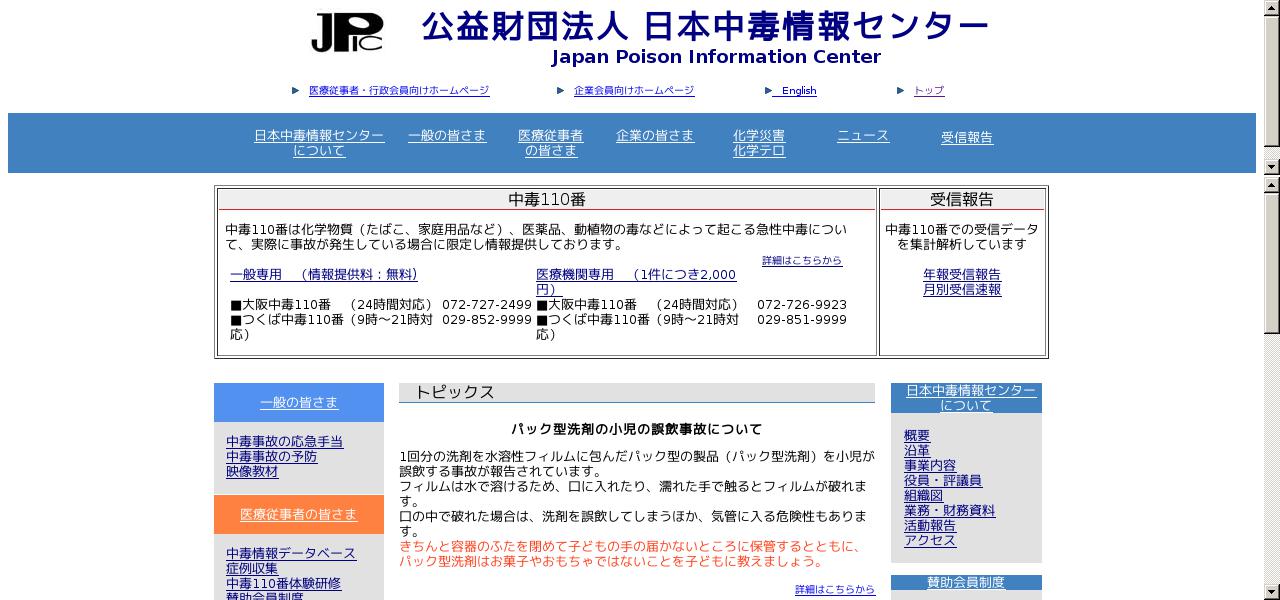The image size is (1280, 600).
Task: Click top frame scrollbar down arrow
Action: [1272, 166]
